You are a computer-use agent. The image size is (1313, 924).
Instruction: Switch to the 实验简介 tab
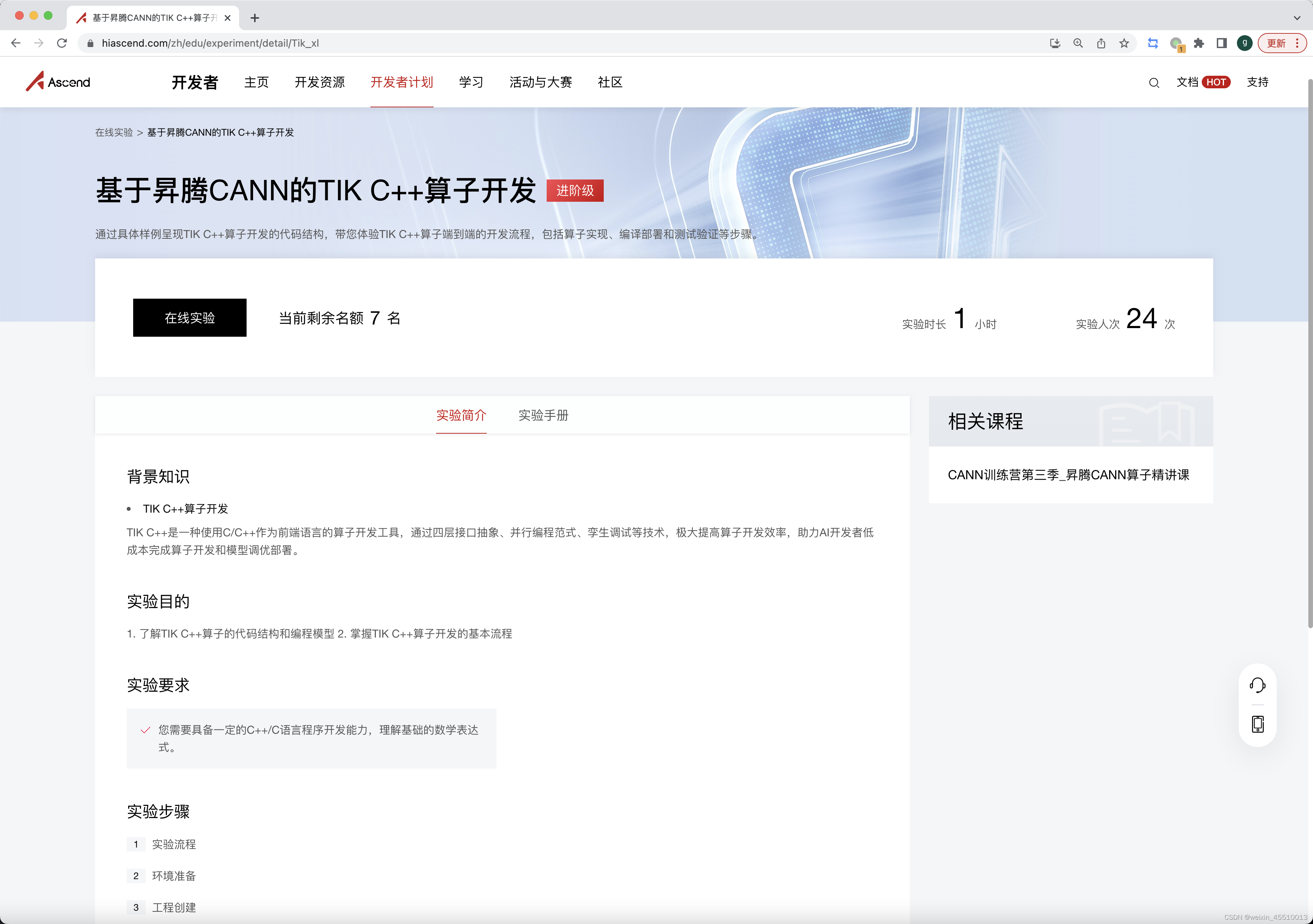point(461,416)
